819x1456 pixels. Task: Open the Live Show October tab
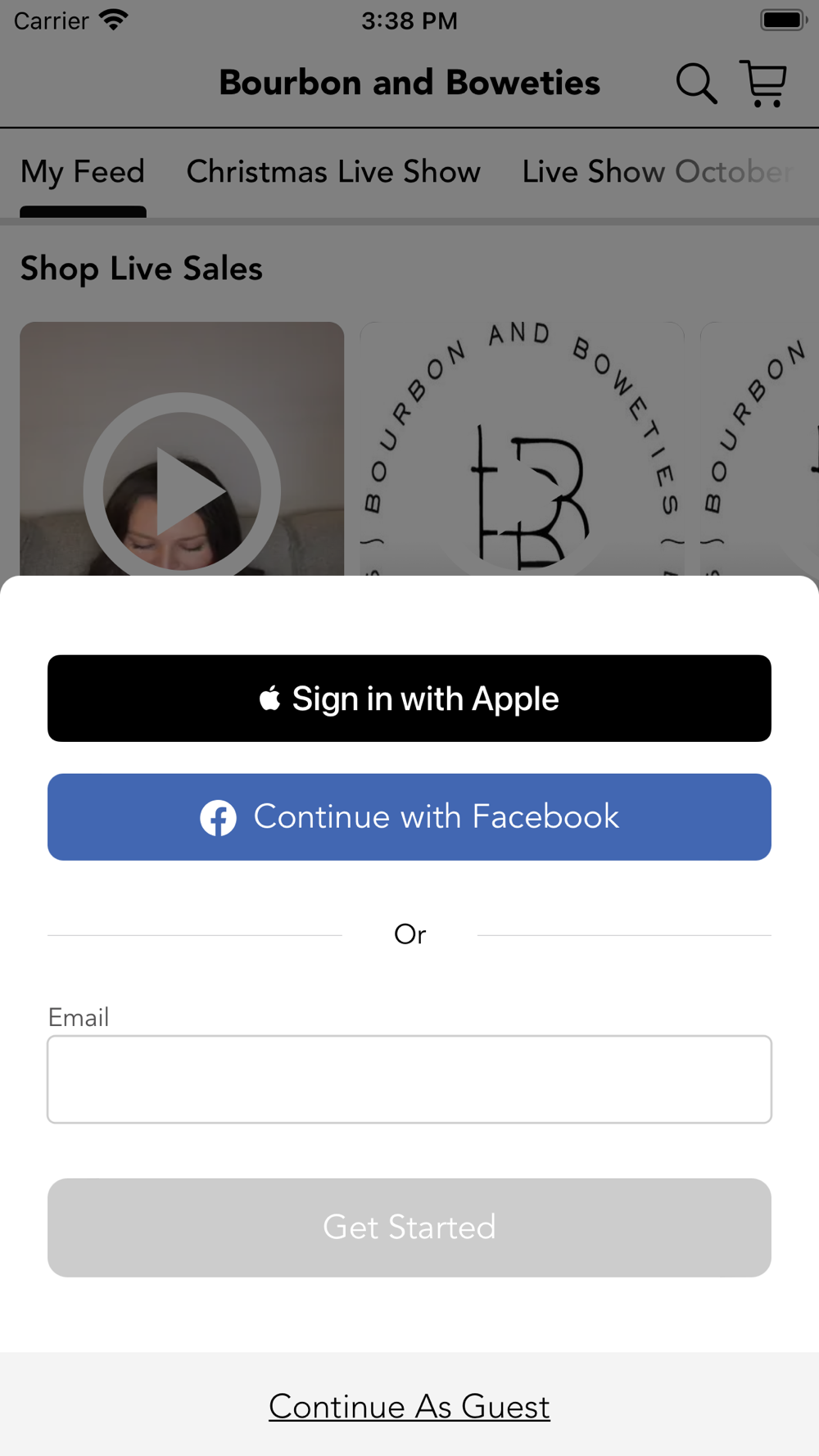(x=658, y=172)
